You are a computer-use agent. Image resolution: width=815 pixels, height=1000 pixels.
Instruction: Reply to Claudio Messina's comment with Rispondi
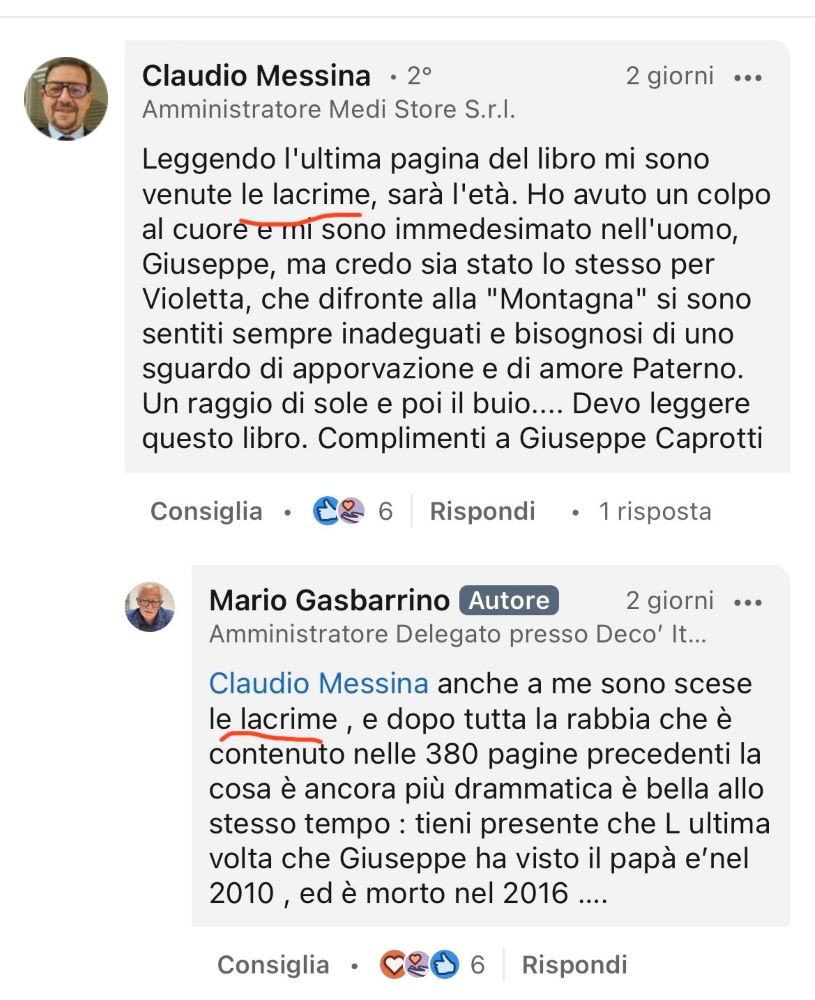[x=482, y=512]
